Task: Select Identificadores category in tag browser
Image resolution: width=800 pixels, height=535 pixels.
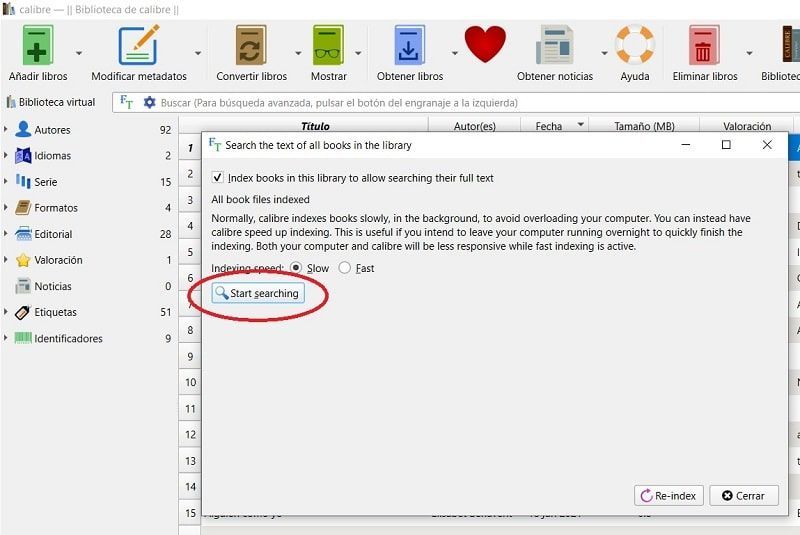Action: pos(68,339)
